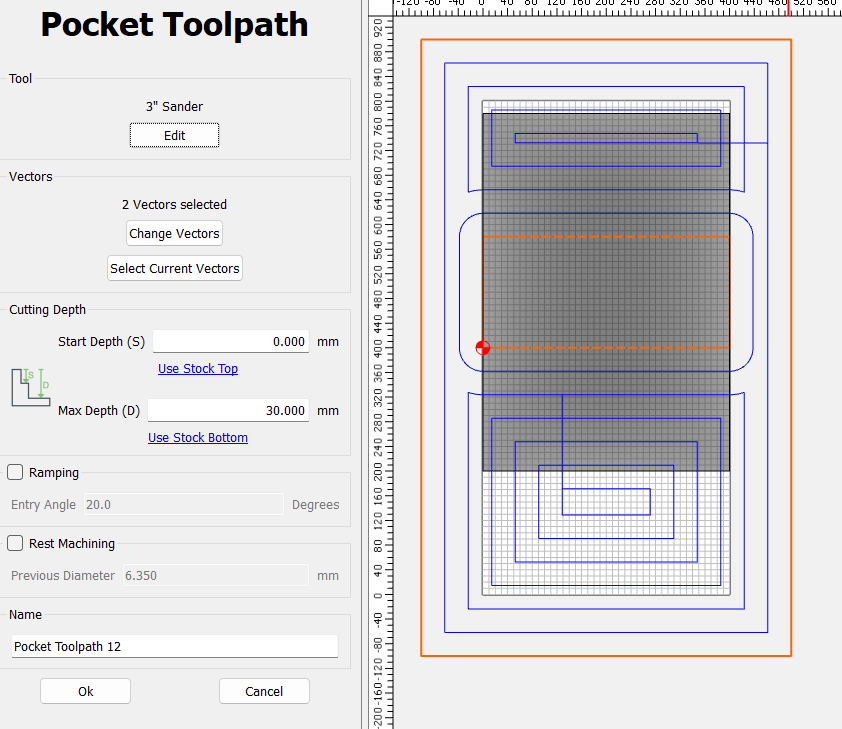
Task: Click the red position marker on the top ruler
Action: pyautogui.click(x=788, y=7)
